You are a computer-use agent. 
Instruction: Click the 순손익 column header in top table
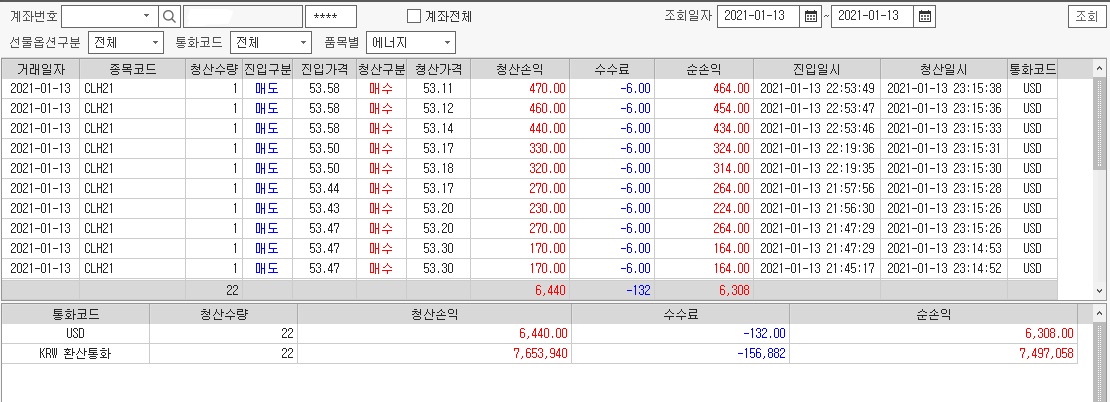(704, 69)
